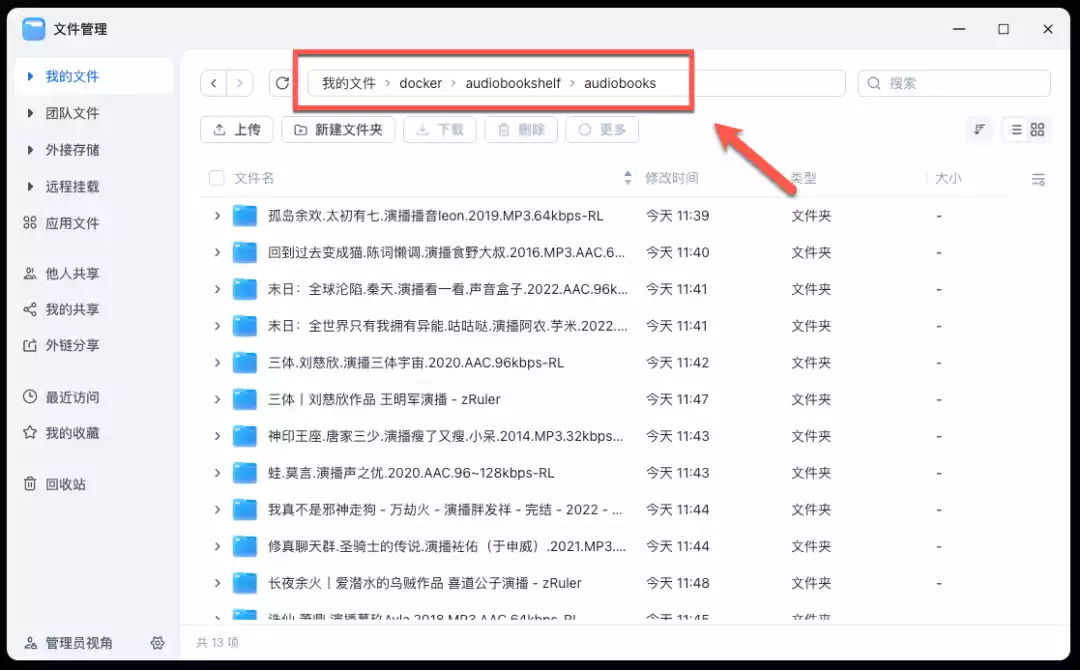Open column settings icon at header right
Image resolution: width=1080 pixels, height=670 pixels.
click(1038, 179)
